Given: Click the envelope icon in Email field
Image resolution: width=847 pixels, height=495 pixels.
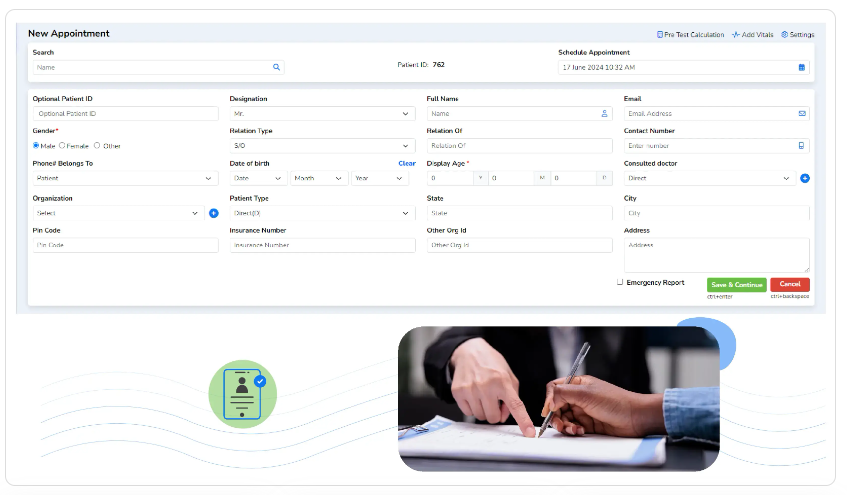Looking at the screenshot, I should 802,113.
